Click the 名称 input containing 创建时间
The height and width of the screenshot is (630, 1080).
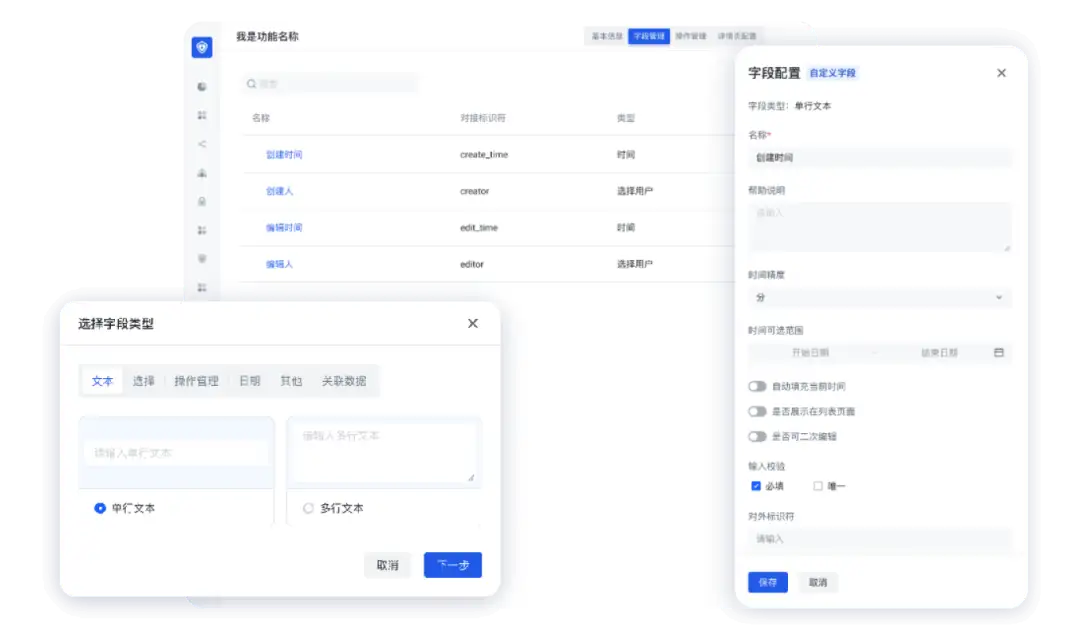(880, 158)
